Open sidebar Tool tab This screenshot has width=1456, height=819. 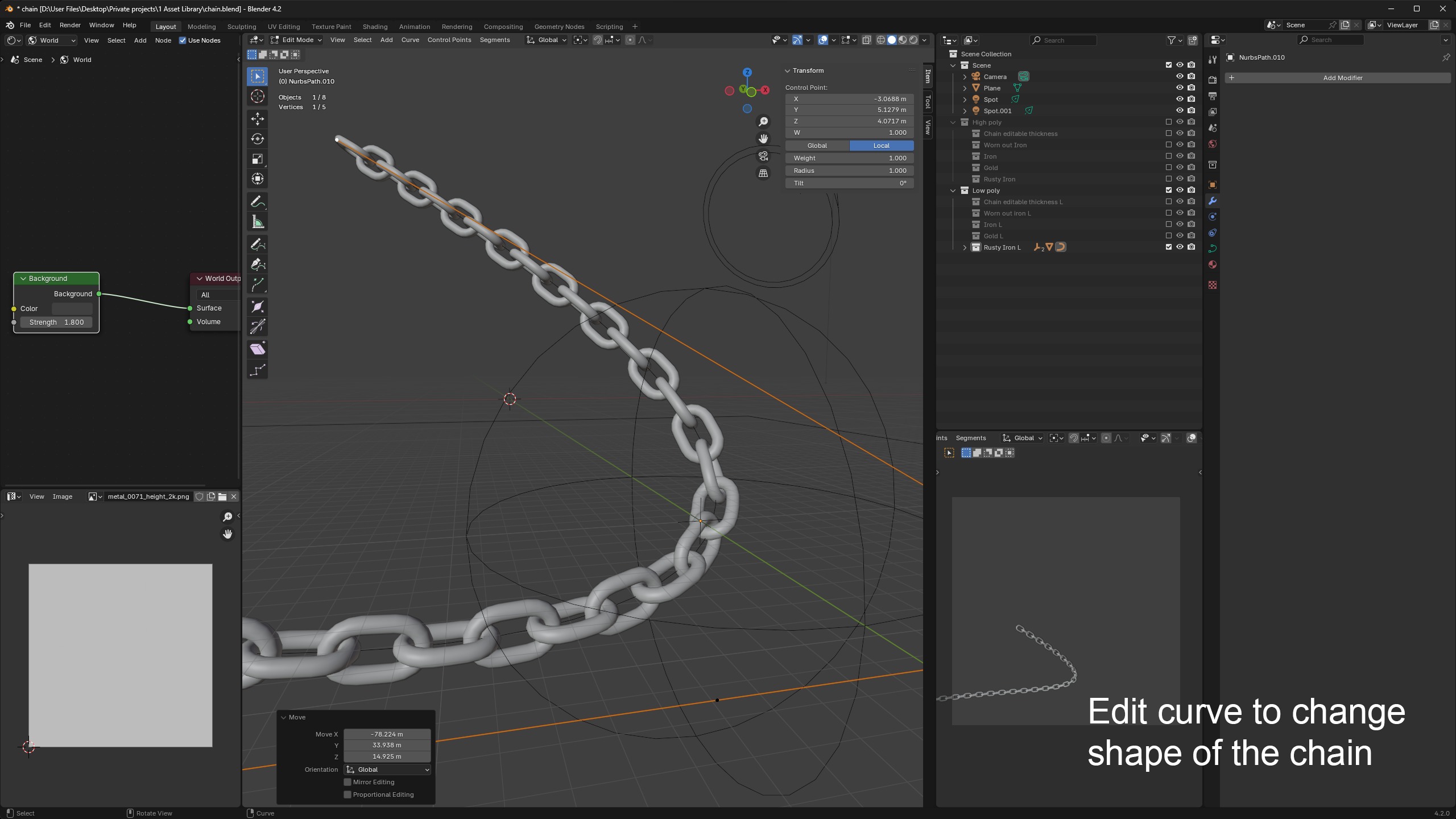click(x=928, y=102)
